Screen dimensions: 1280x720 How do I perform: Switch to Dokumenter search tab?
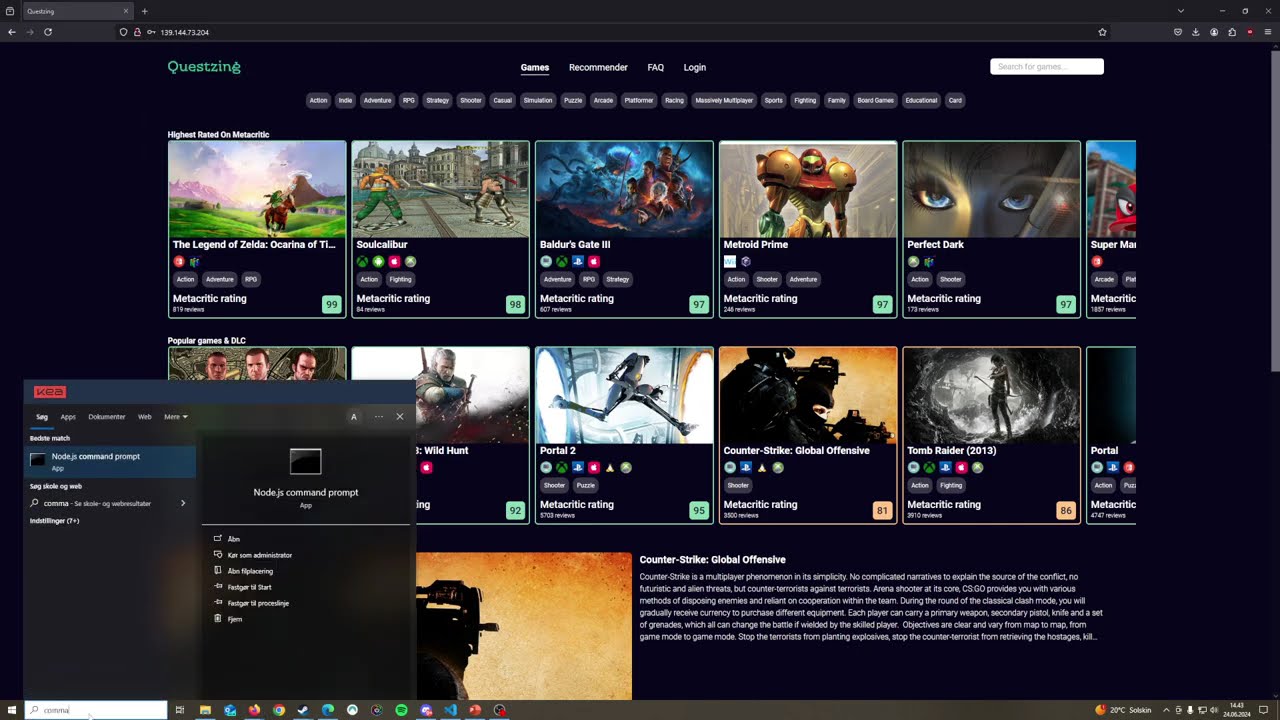point(107,417)
